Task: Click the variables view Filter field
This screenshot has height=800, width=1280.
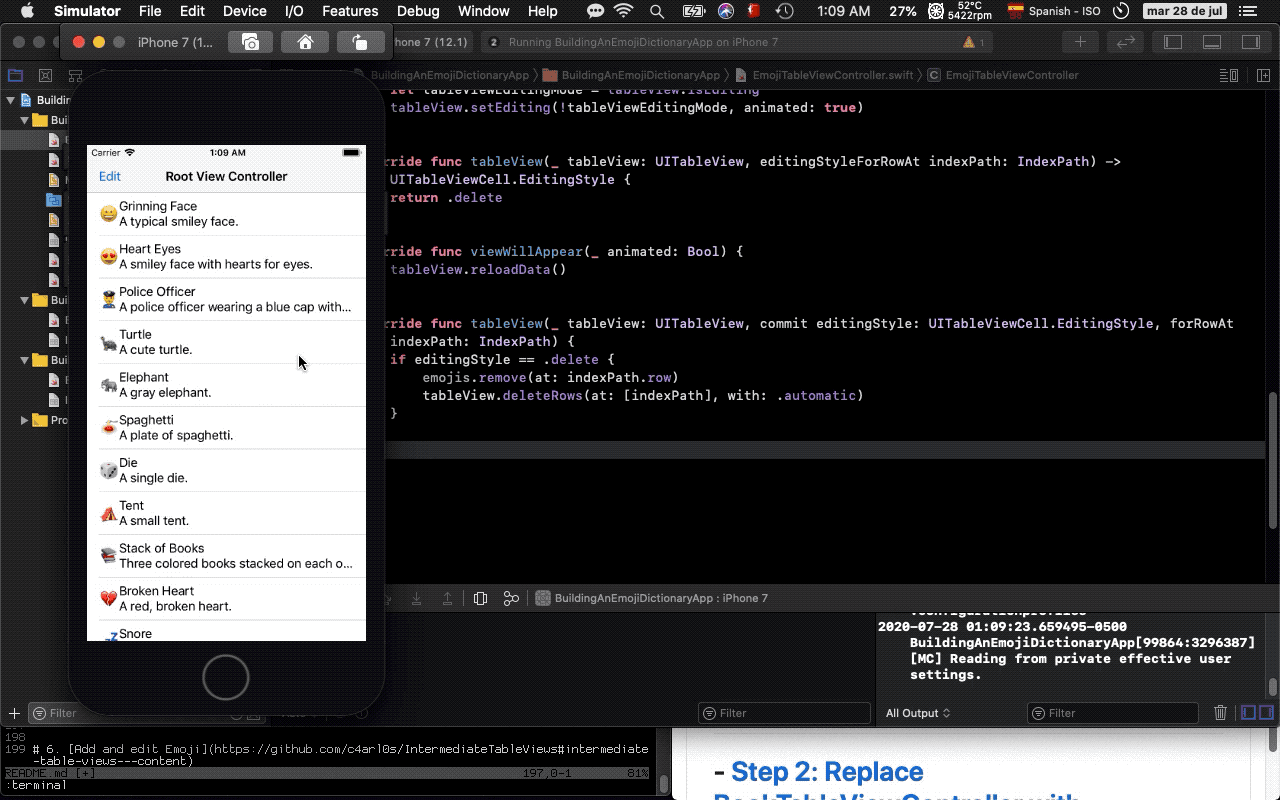Action: click(784, 713)
